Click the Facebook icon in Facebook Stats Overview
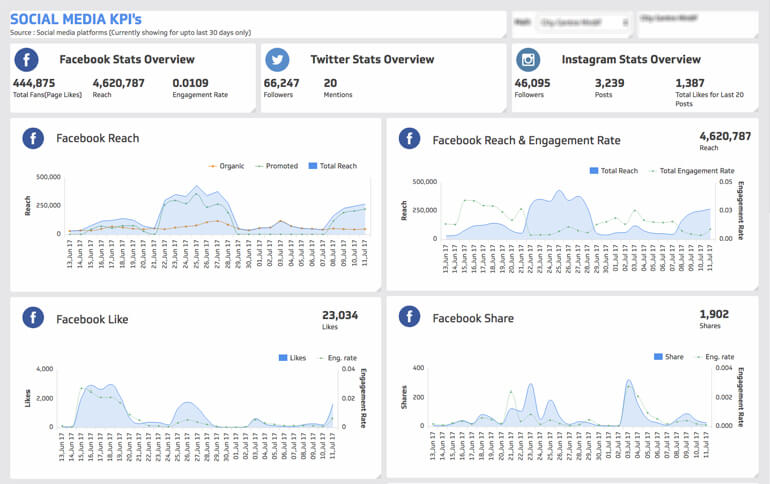This screenshot has height=484, width=770. coord(26,60)
